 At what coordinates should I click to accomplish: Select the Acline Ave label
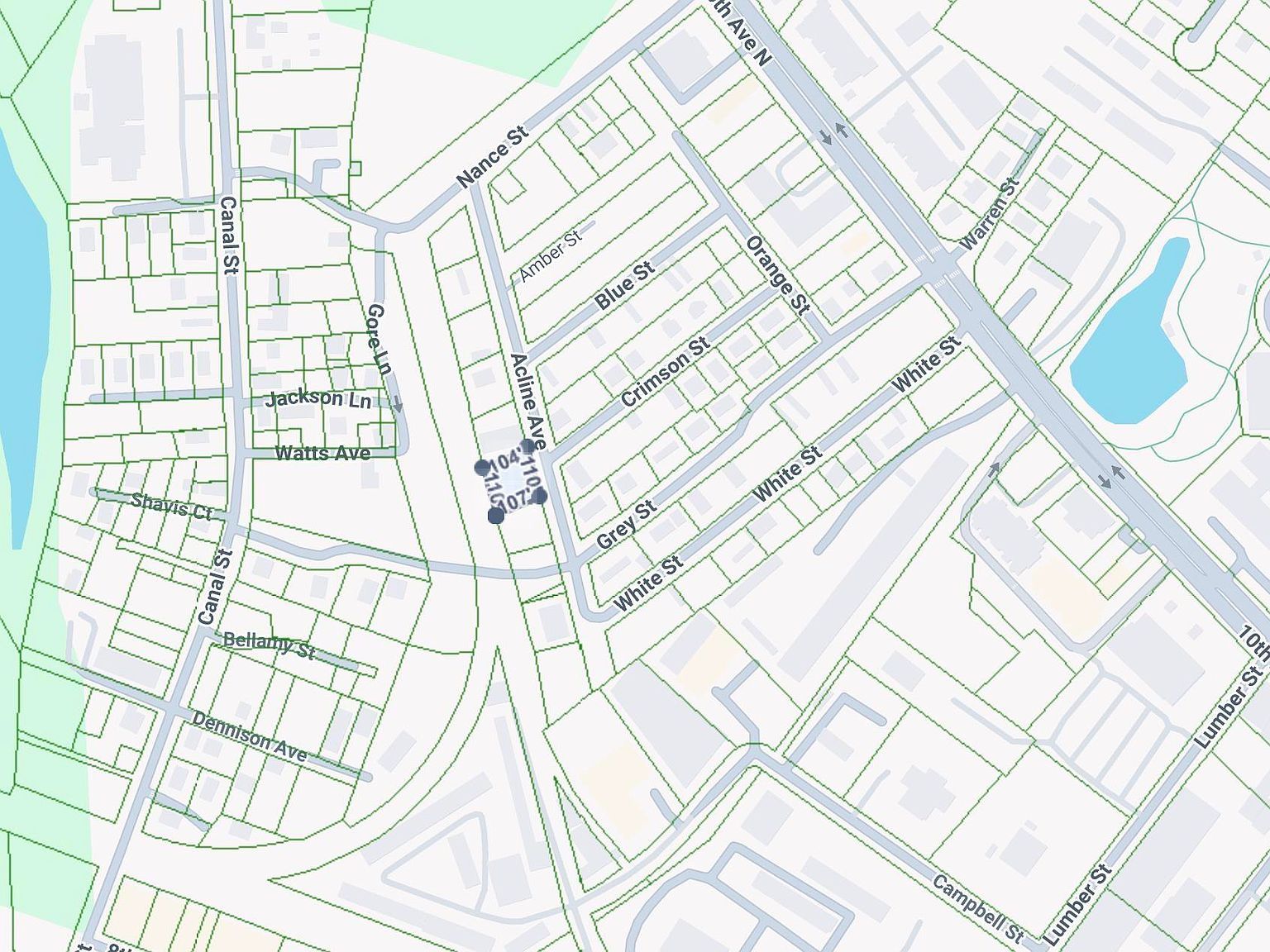[x=529, y=401]
